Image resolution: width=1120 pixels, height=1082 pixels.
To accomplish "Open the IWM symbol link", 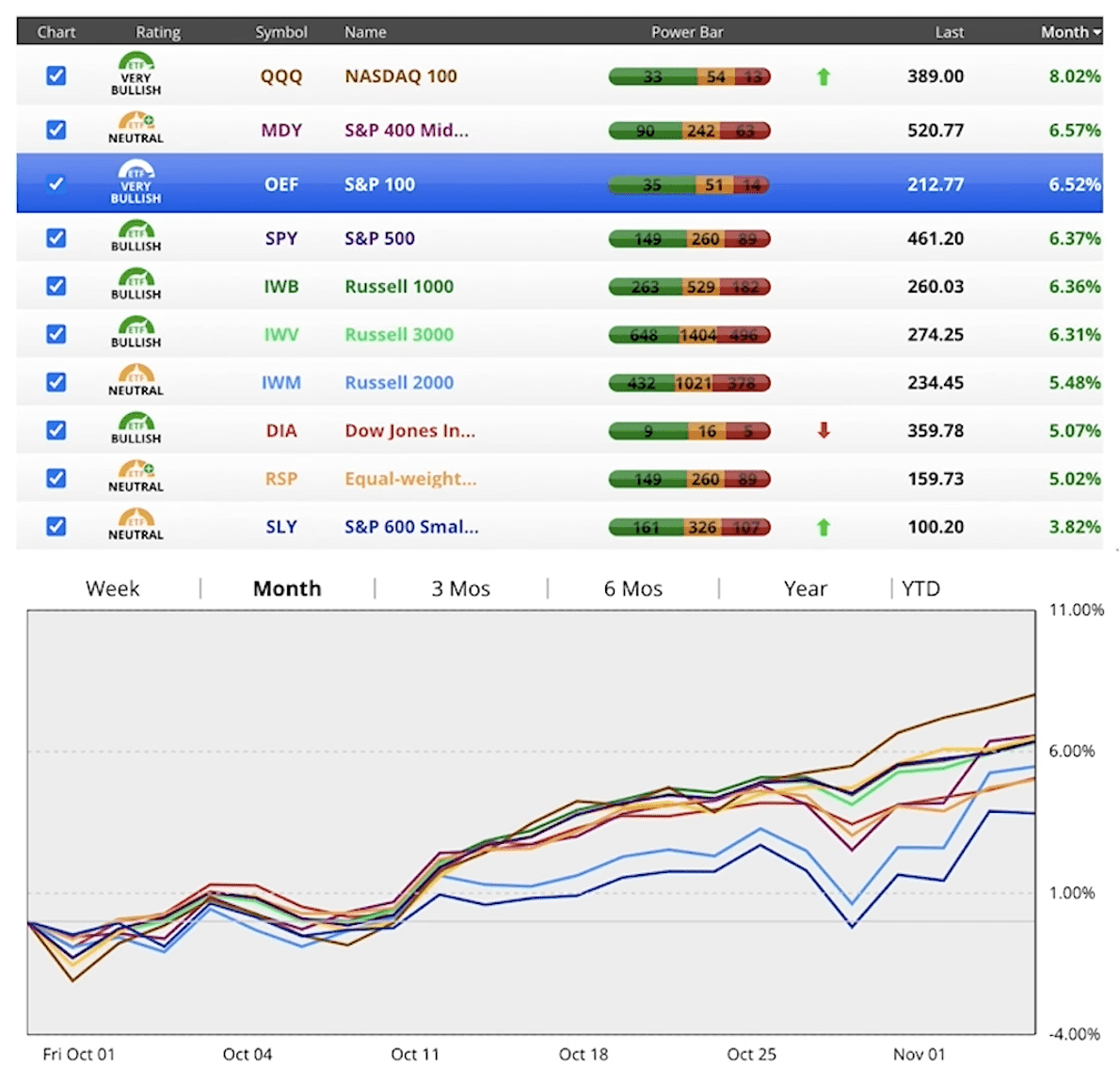I will 281,382.
